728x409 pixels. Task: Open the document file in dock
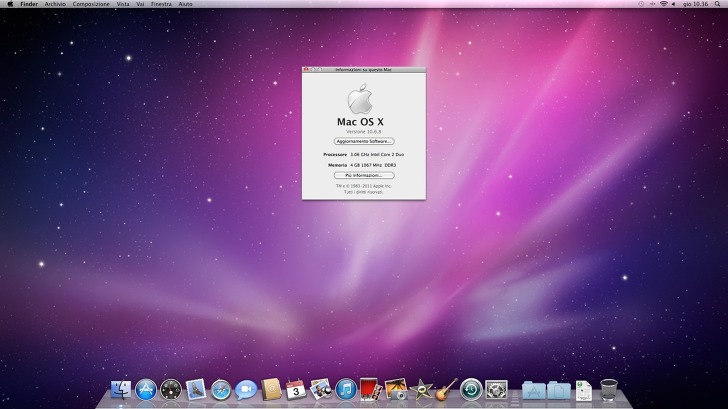coord(584,390)
